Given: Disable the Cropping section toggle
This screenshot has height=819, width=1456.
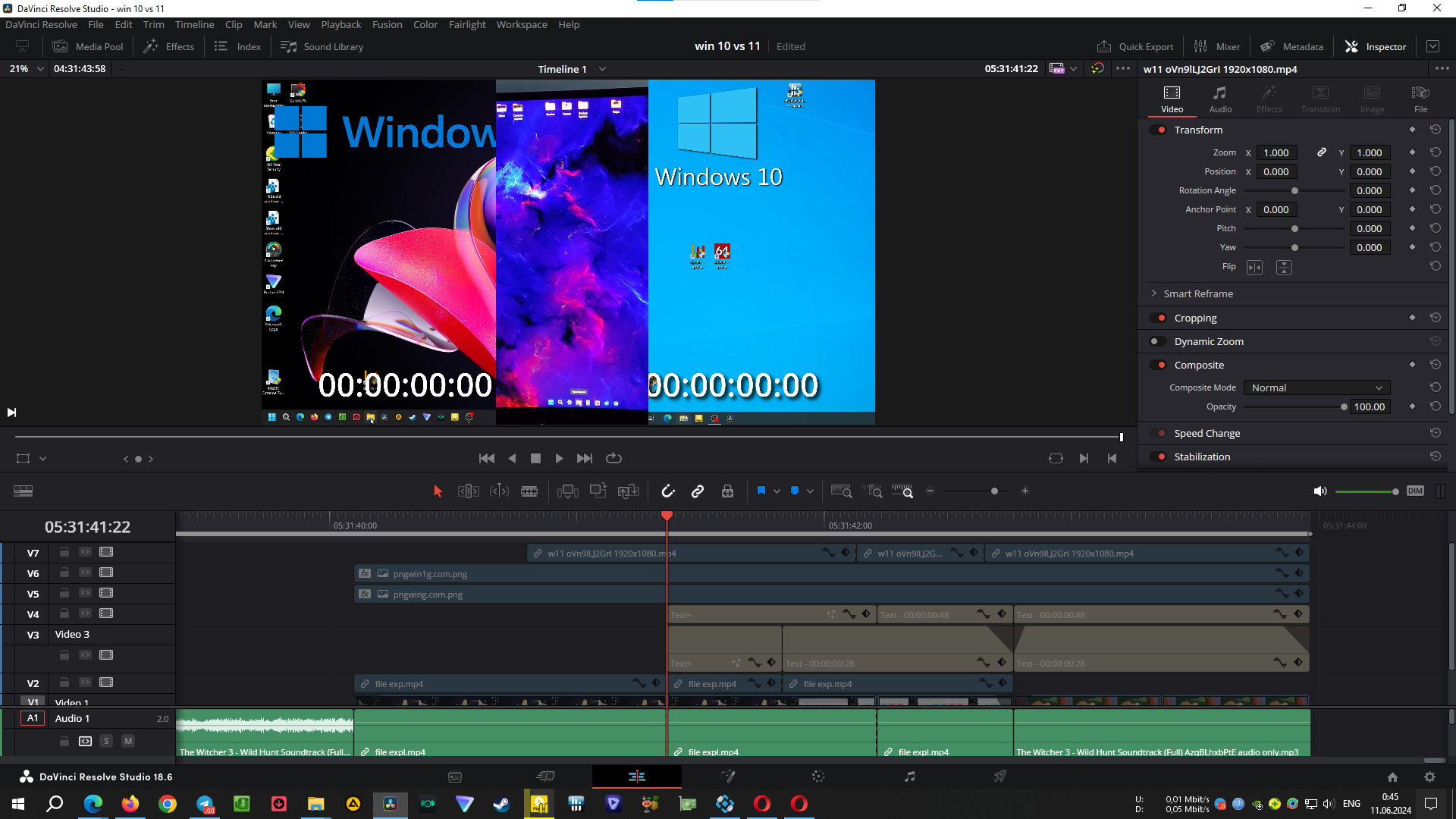Looking at the screenshot, I should pos(1158,318).
